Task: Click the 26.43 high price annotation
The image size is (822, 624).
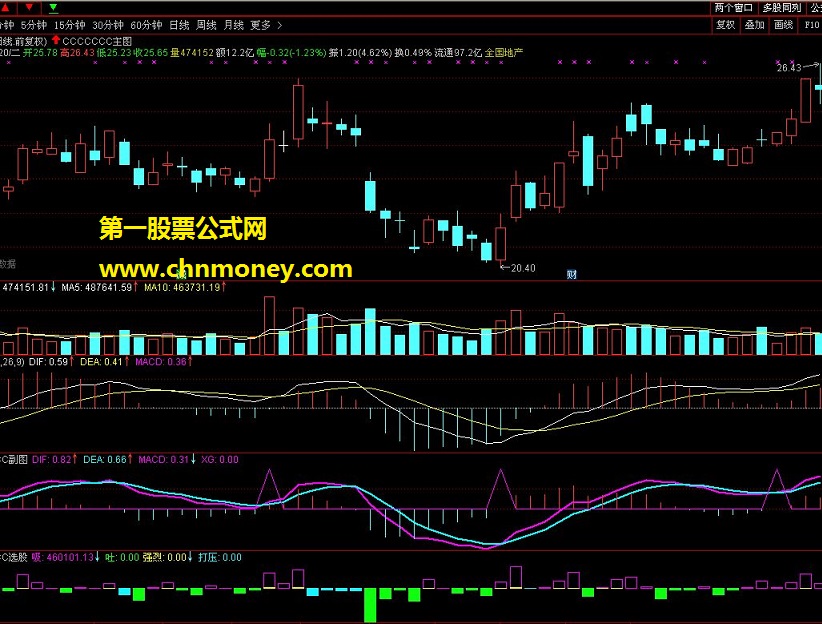Action: pyautogui.click(x=789, y=68)
